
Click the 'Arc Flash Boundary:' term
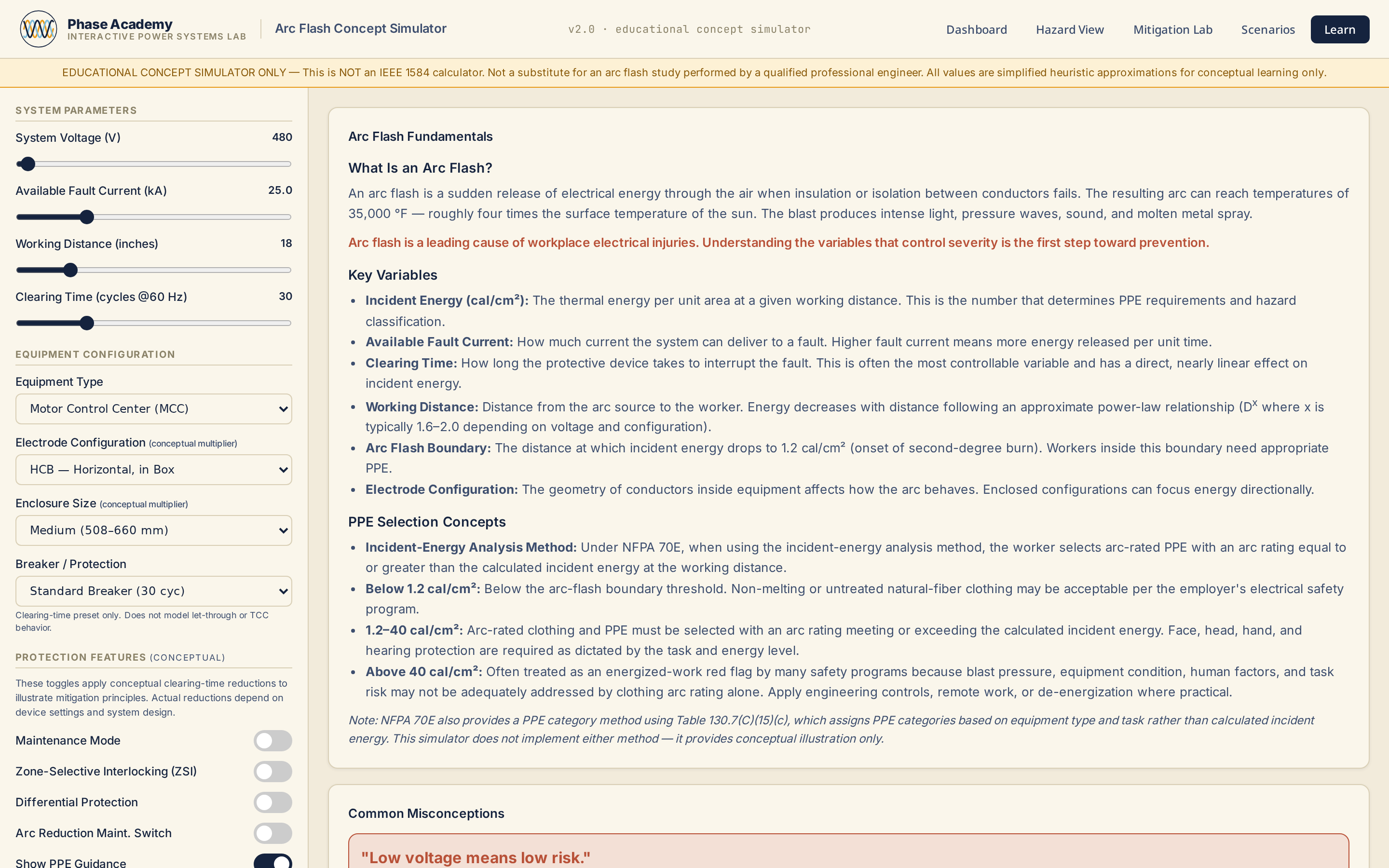click(428, 448)
